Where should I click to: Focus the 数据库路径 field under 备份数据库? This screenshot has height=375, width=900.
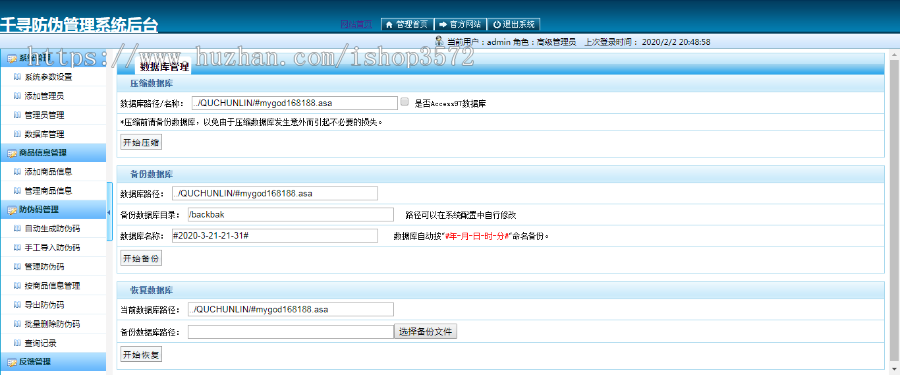(x=275, y=193)
